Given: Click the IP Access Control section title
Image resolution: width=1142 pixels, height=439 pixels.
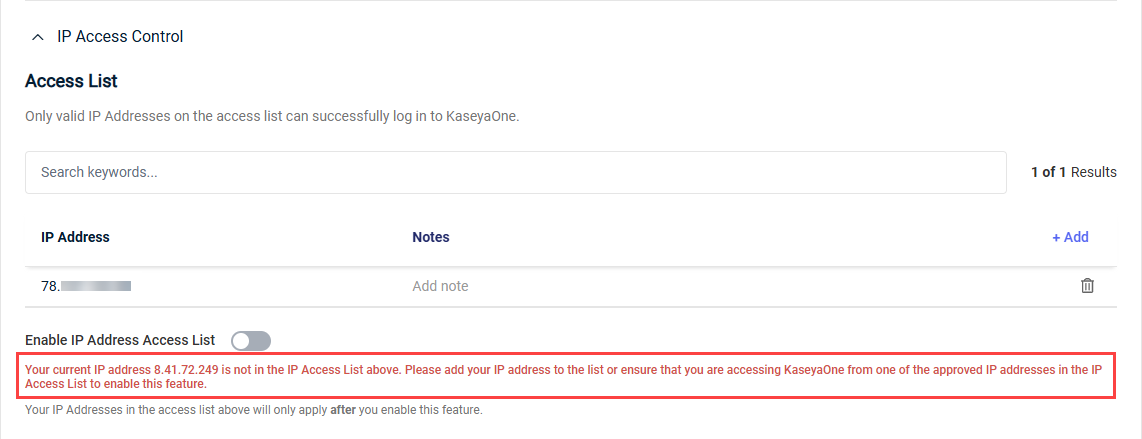Looking at the screenshot, I should (x=120, y=36).
